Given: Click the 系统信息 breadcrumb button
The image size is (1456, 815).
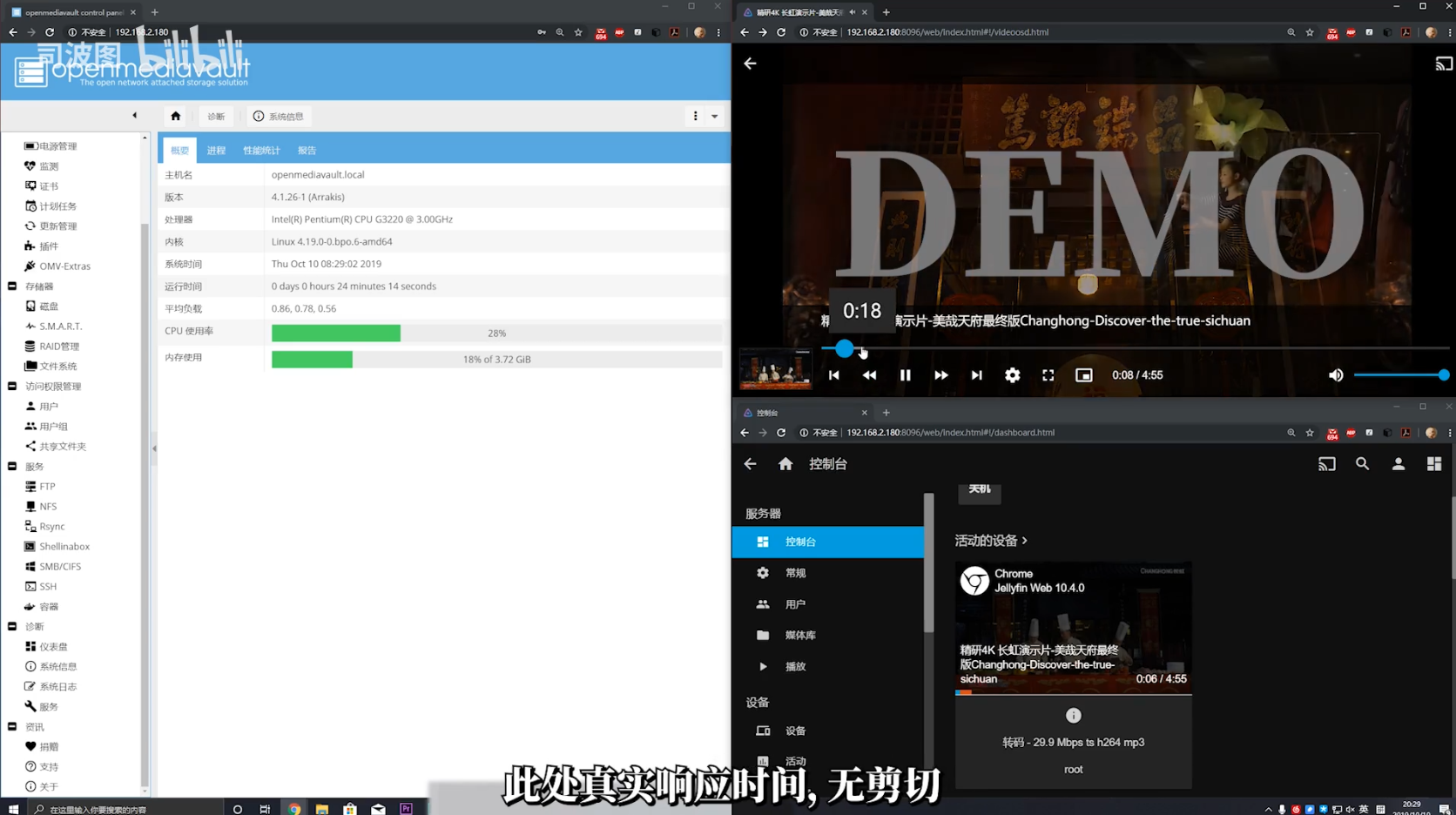Looking at the screenshot, I should (279, 117).
